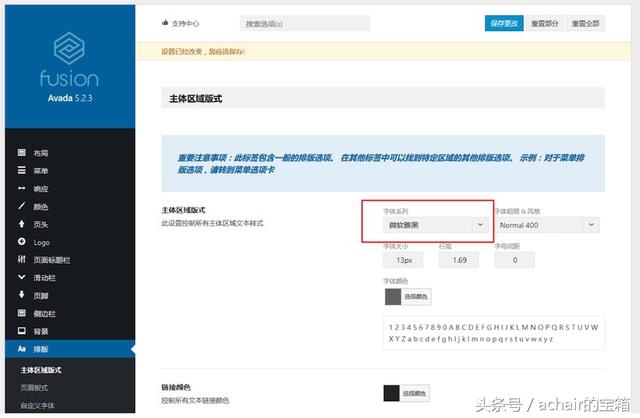Click the page title bar (页面标题栏) sliders icon

pyautogui.click(x=22, y=259)
